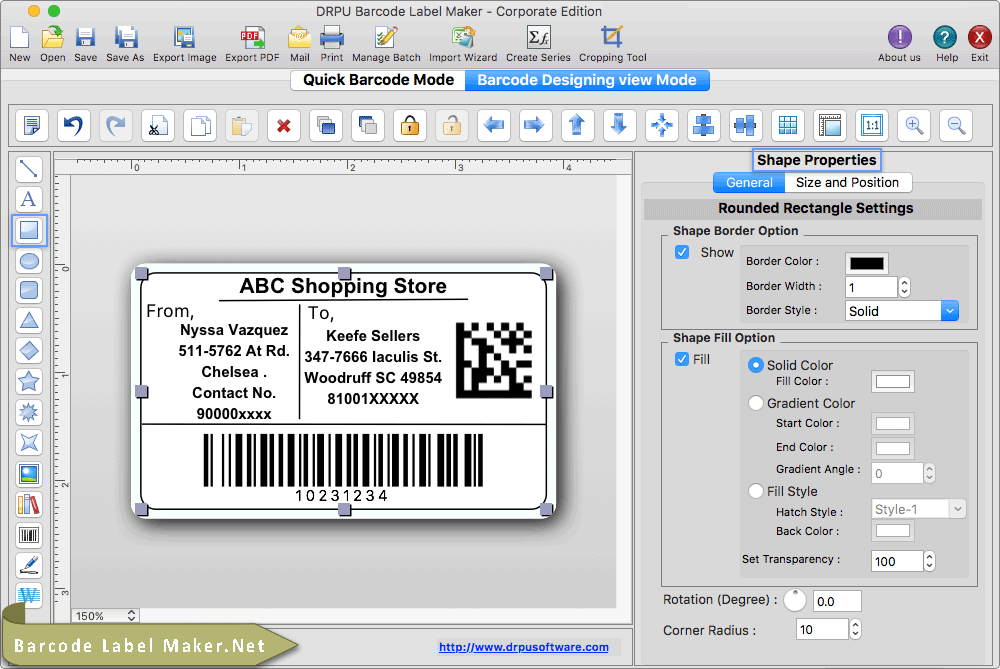Toggle the grid view icon

tap(788, 125)
